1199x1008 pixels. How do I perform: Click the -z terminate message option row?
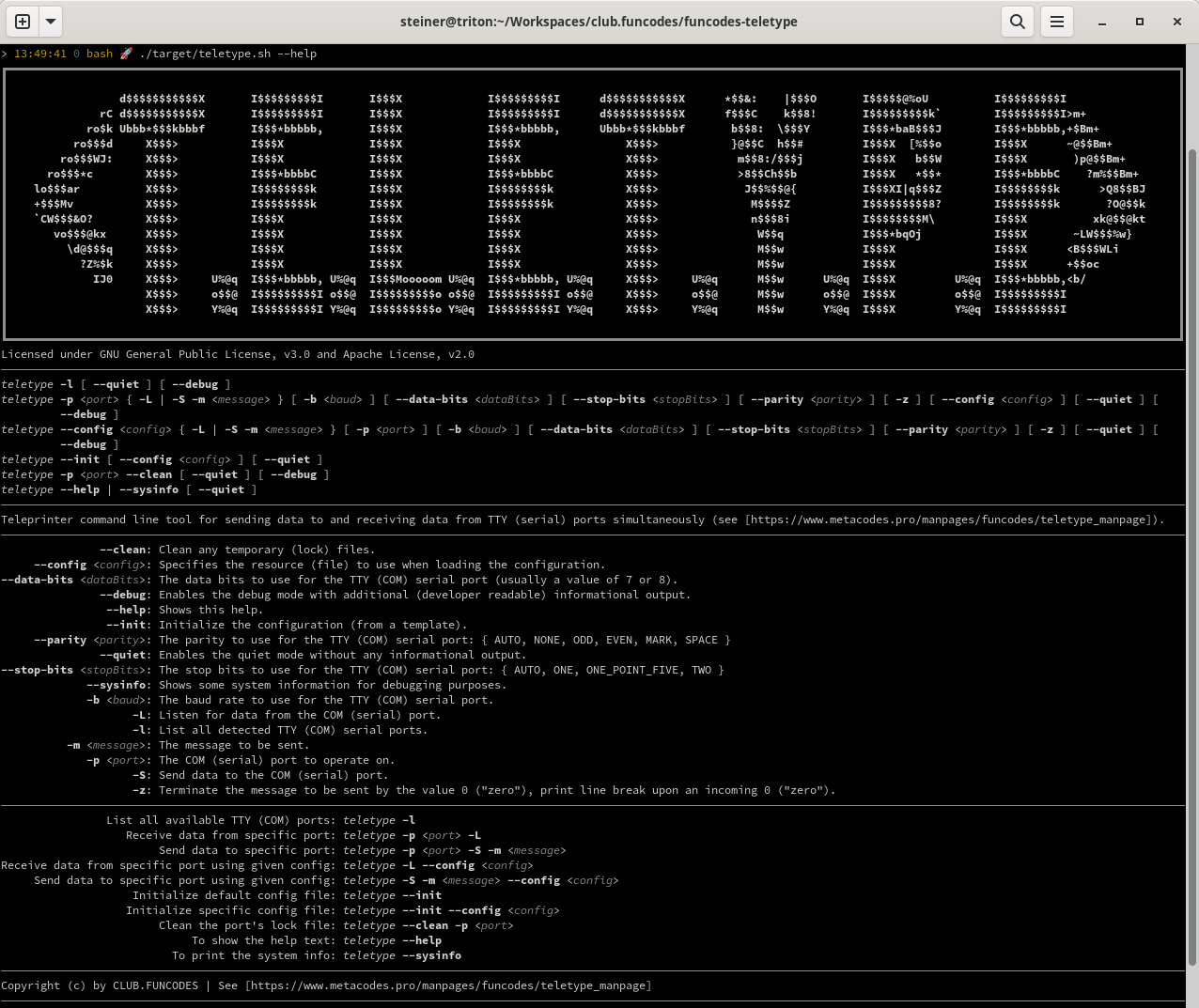click(484, 790)
